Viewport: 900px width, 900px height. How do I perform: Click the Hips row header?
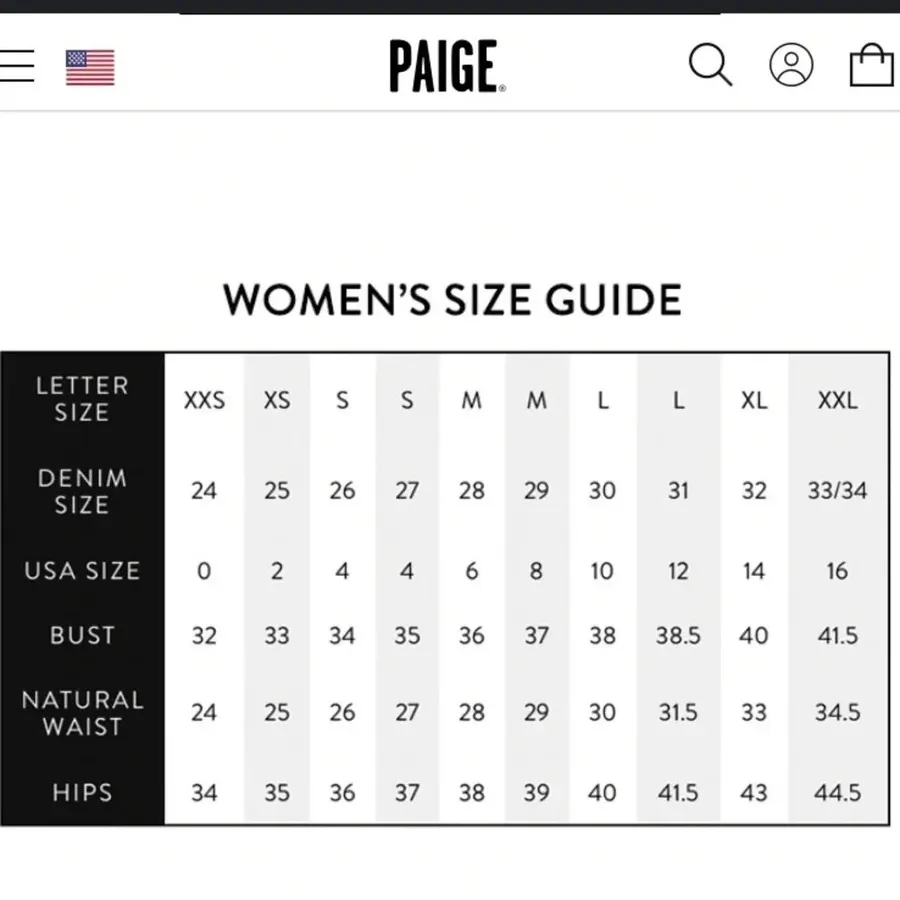pos(82,793)
